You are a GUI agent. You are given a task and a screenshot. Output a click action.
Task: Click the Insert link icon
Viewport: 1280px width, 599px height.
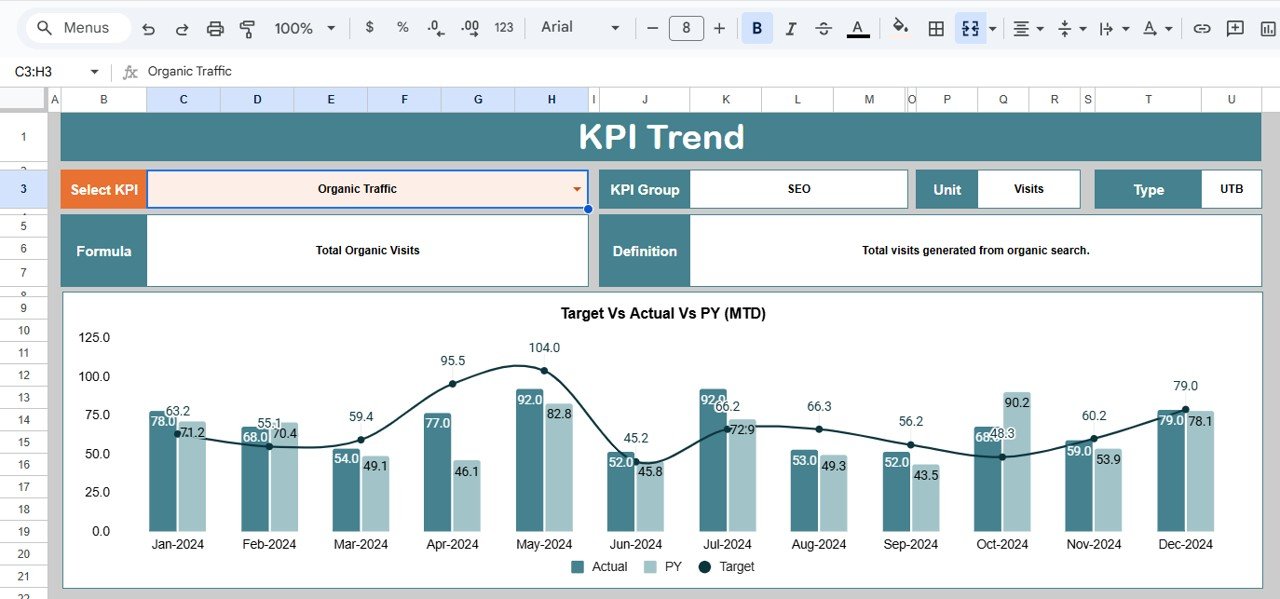click(x=1202, y=29)
